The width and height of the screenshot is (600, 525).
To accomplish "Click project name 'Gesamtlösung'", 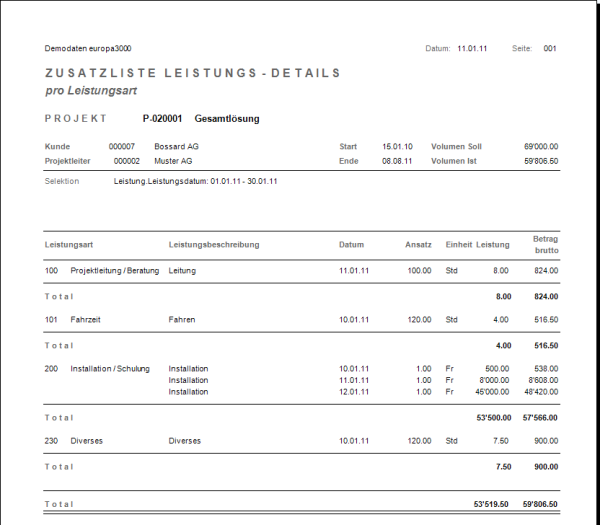I will (x=227, y=119).
